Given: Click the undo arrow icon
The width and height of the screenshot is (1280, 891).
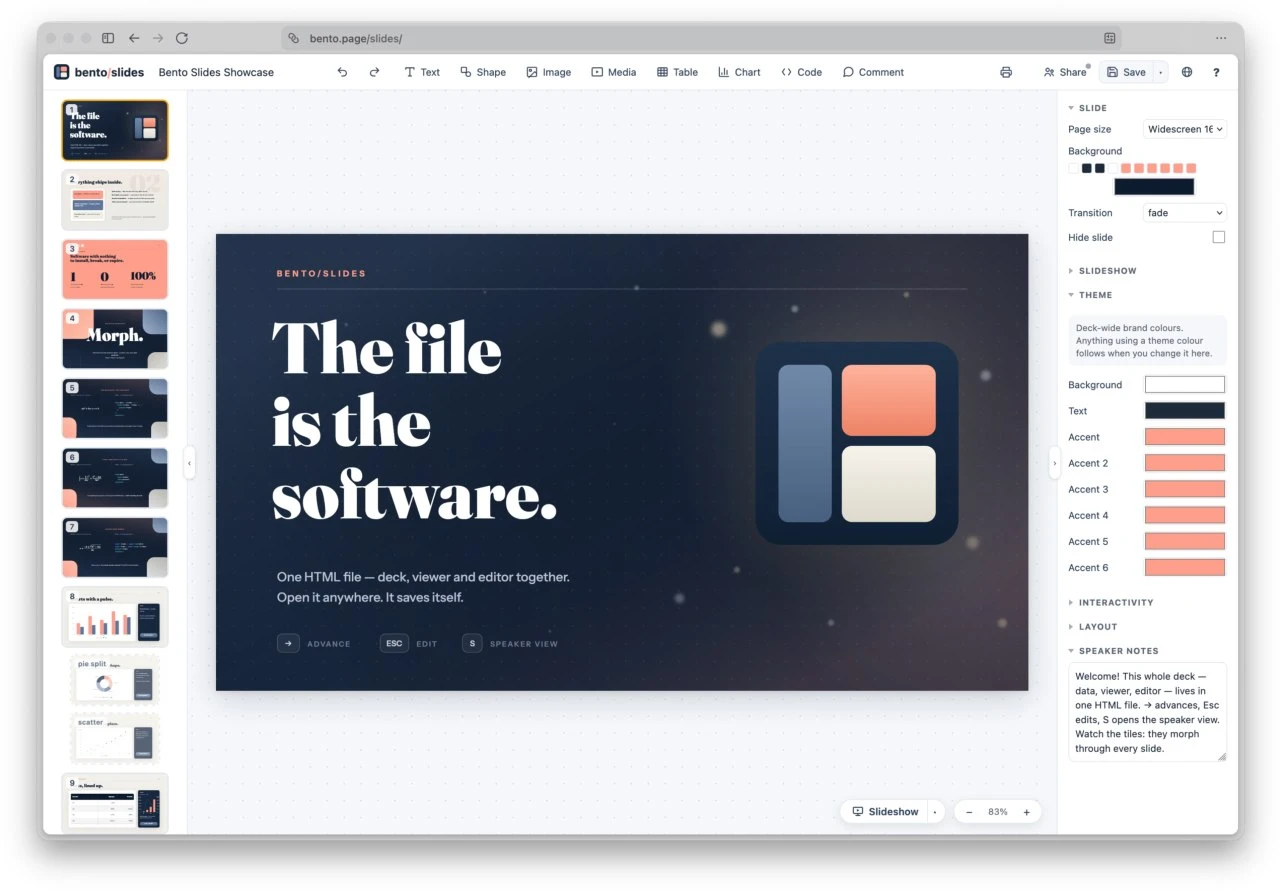Looking at the screenshot, I should 342,72.
